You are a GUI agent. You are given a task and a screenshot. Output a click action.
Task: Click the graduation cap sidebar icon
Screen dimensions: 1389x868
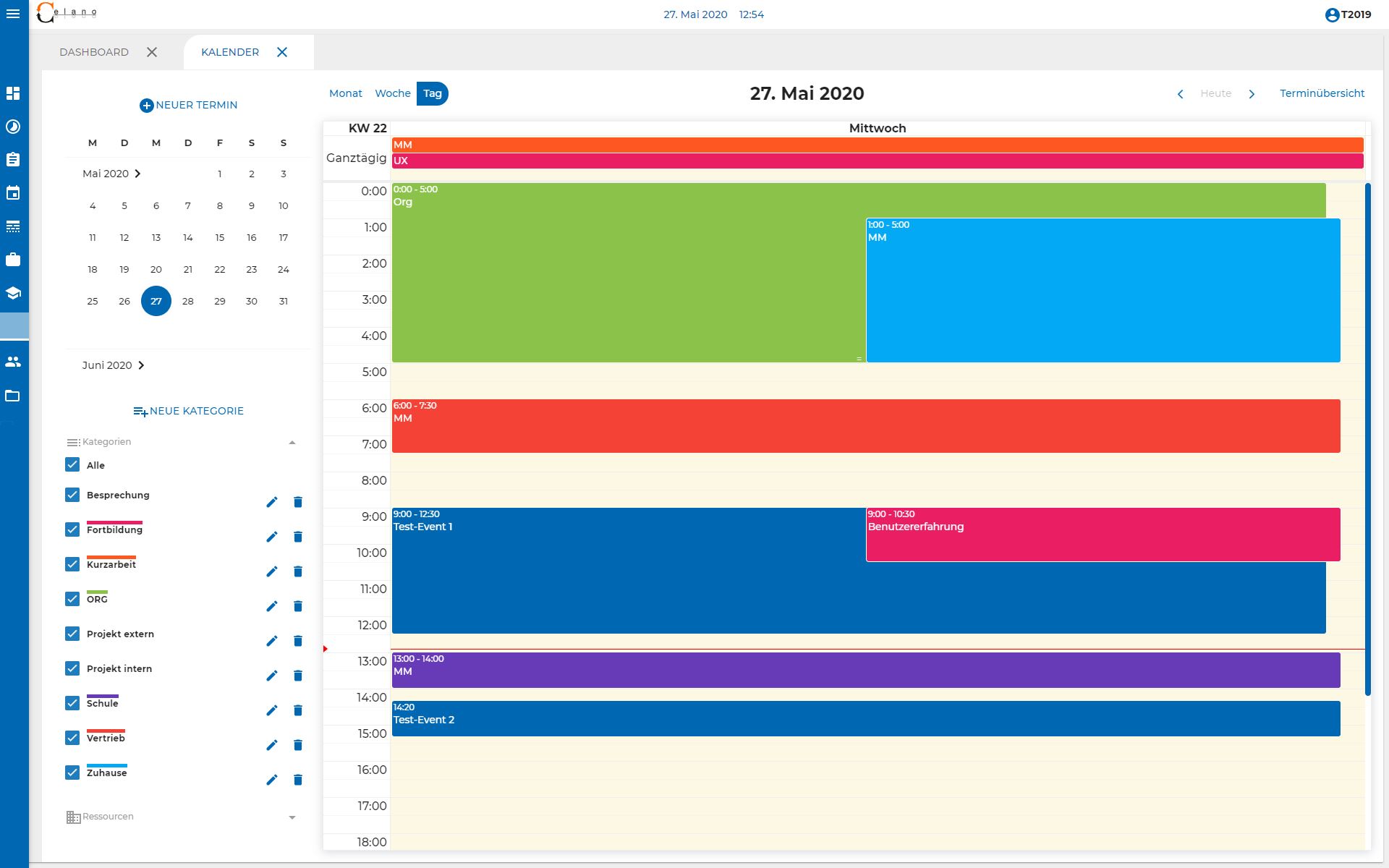13,293
